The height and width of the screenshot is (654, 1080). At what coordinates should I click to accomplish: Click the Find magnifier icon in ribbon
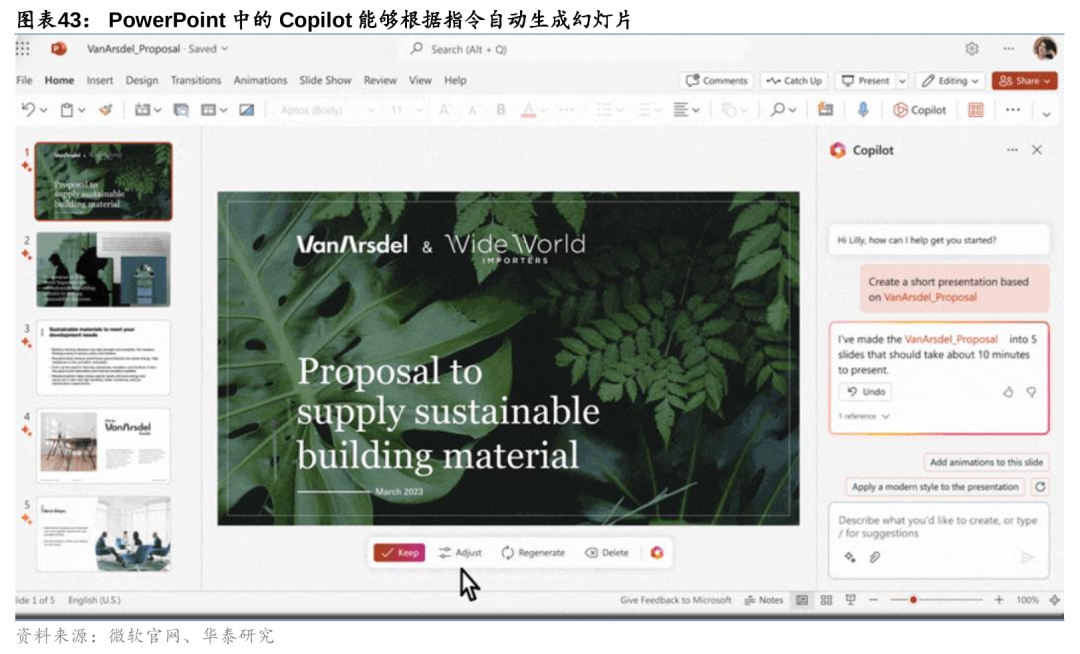pos(777,109)
